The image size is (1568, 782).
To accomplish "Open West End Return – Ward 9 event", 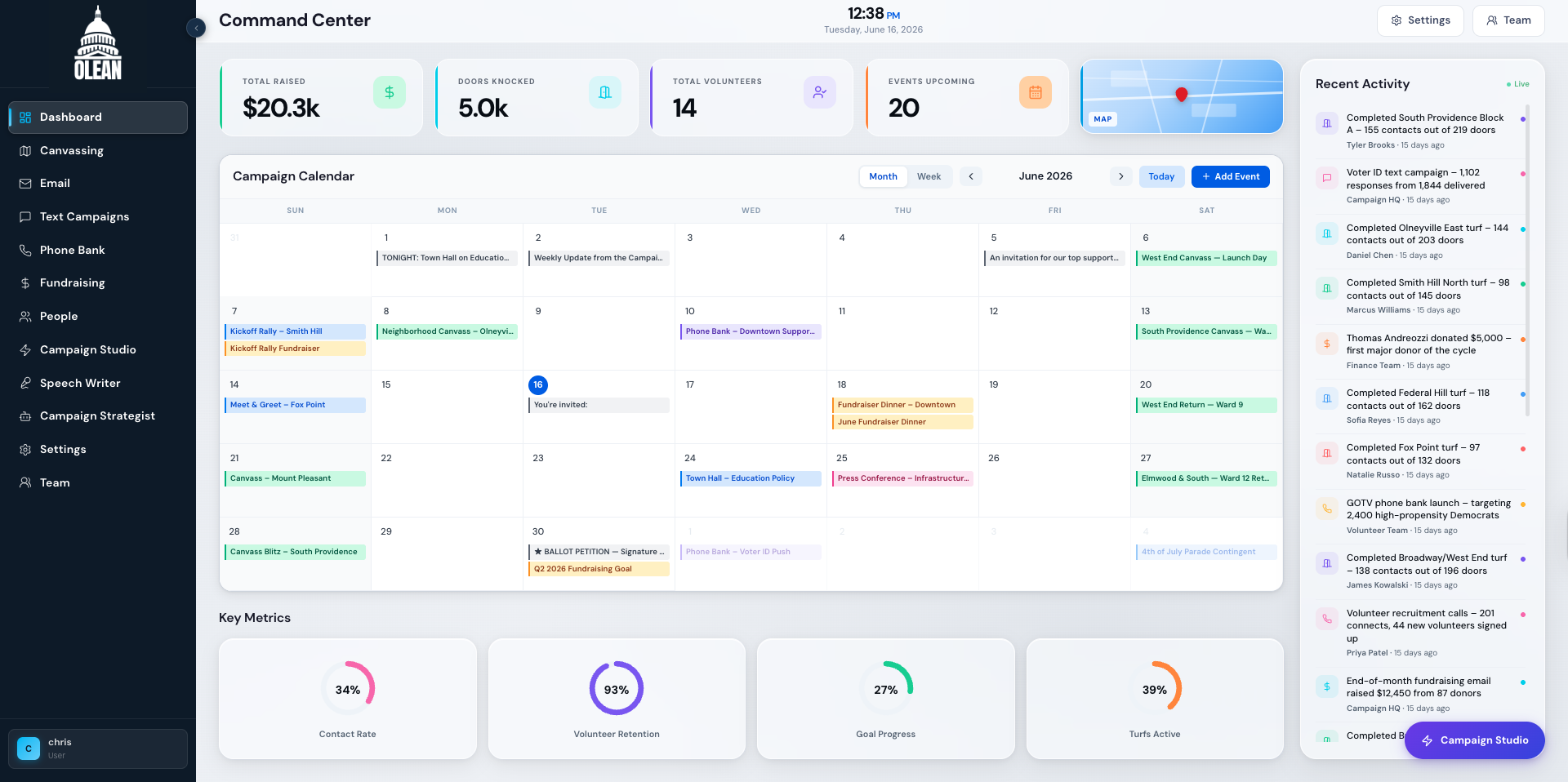I will pos(1206,405).
